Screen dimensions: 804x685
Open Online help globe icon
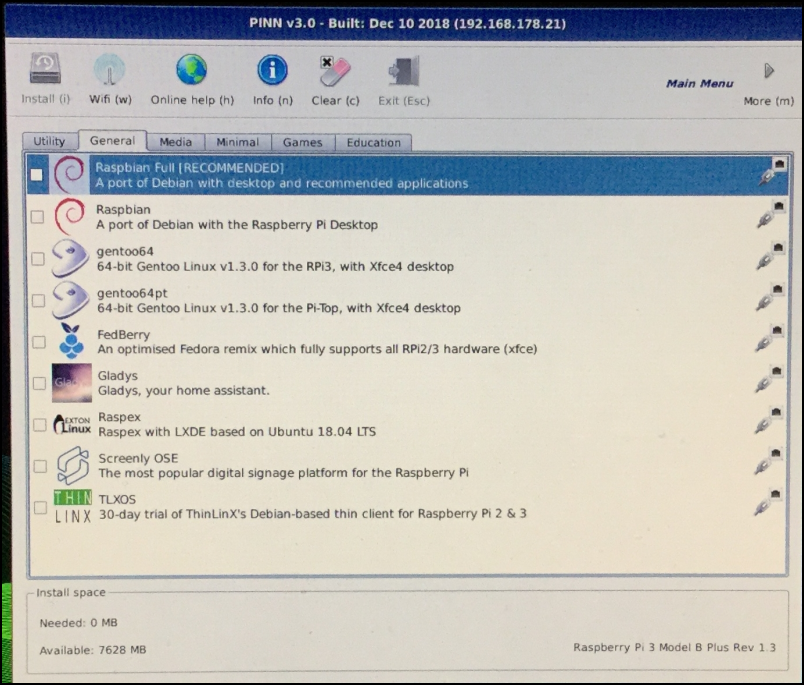pyautogui.click(x=191, y=69)
